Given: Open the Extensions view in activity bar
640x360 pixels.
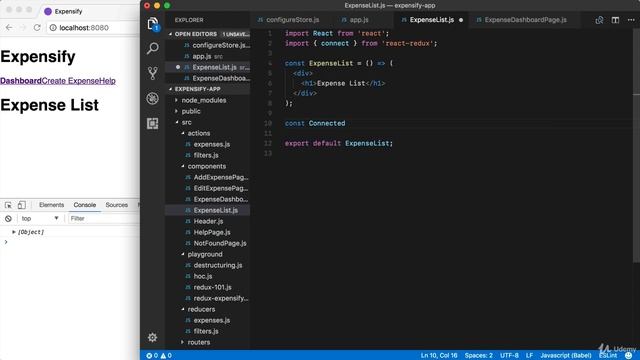Looking at the screenshot, I should (153, 123).
